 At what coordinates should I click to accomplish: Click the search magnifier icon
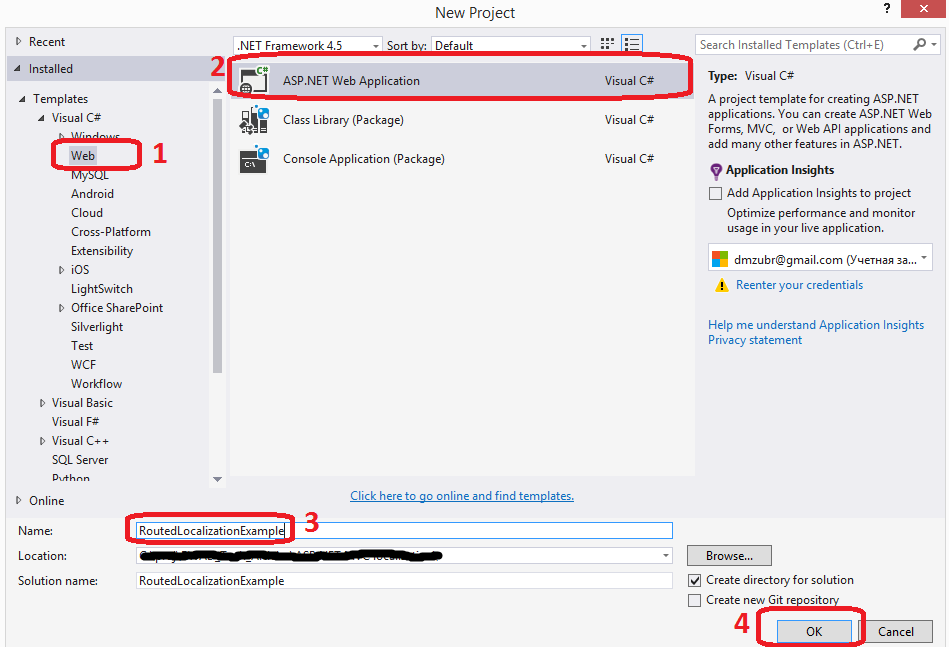click(x=919, y=44)
